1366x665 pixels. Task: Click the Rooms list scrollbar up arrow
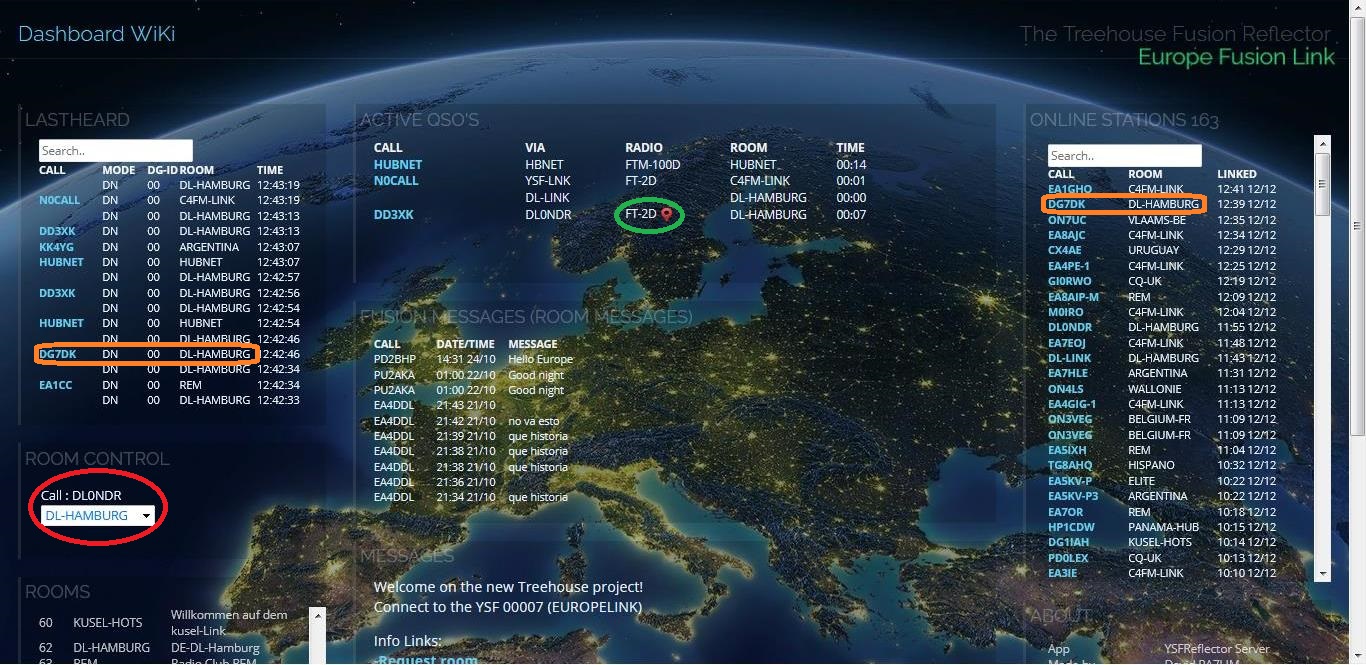317,614
